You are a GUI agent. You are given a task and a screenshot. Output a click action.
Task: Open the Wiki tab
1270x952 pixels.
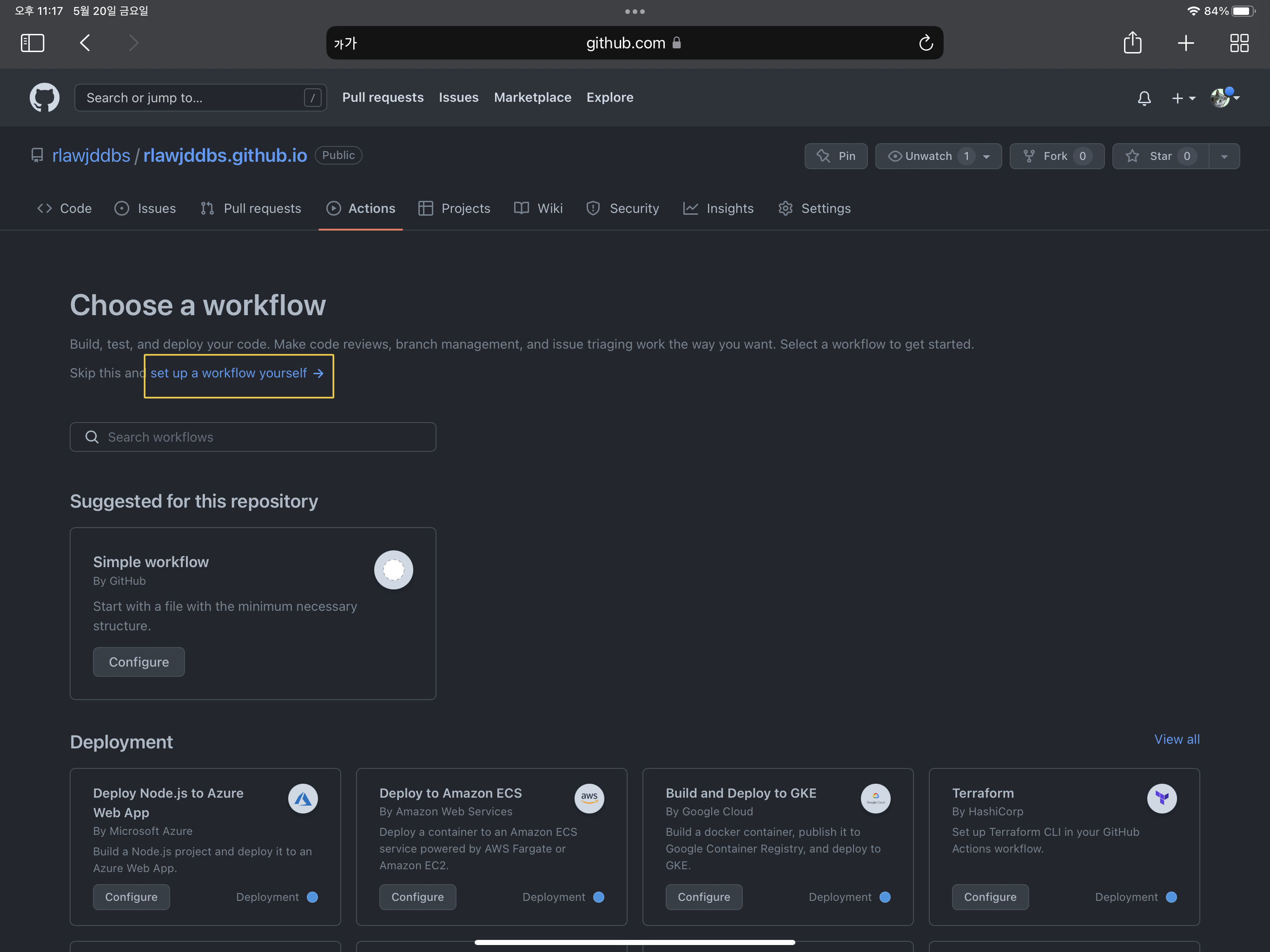[x=538, y=208]
